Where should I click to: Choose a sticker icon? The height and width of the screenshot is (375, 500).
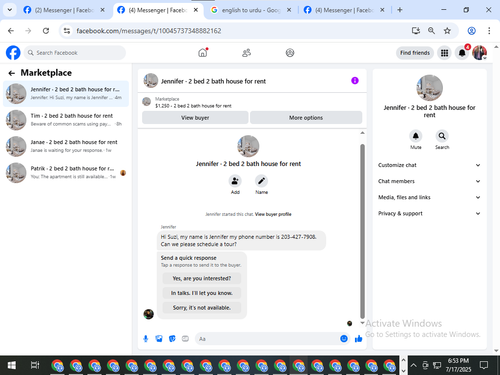point(172,339)
